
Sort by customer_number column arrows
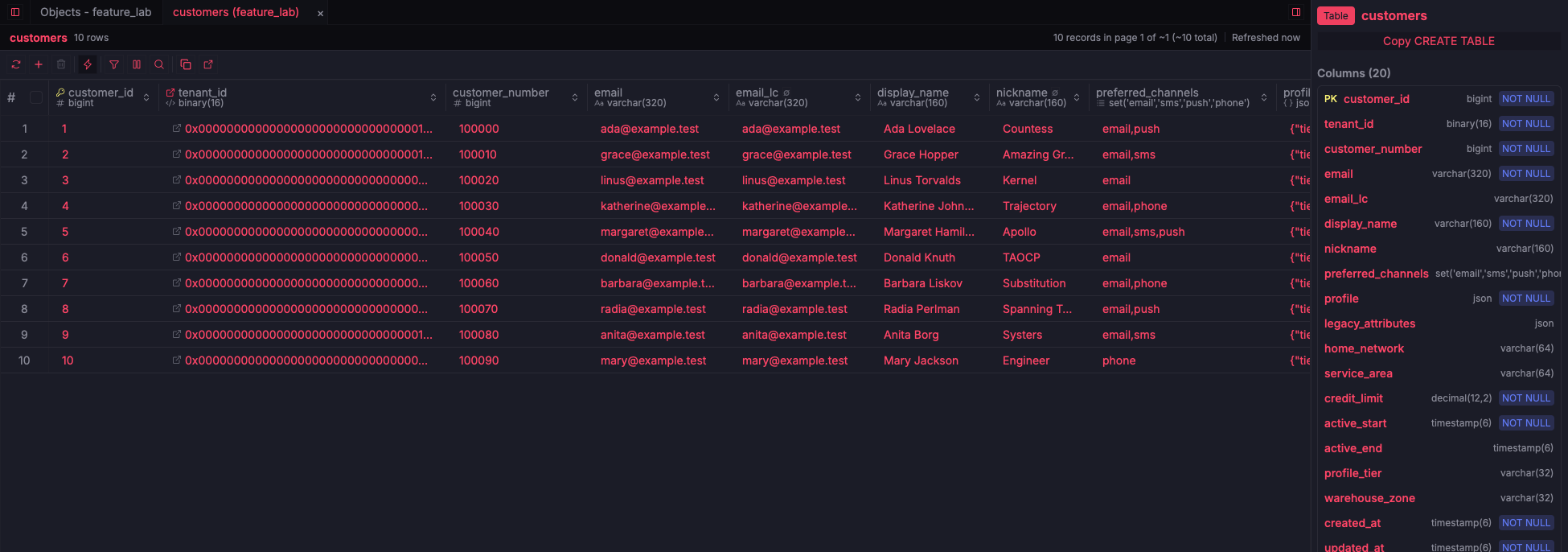[x=575, y=97]
